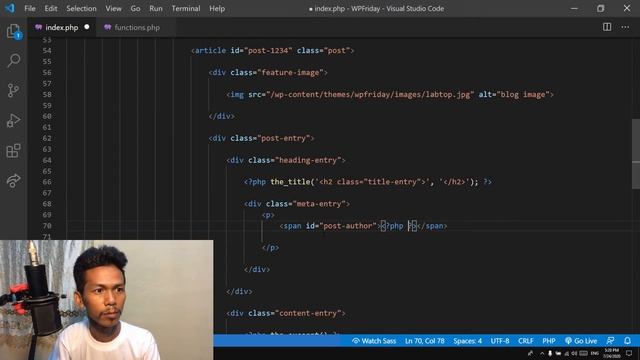Select language mode PHP in status bar
The image size is (640, 360).
(549, 341)
